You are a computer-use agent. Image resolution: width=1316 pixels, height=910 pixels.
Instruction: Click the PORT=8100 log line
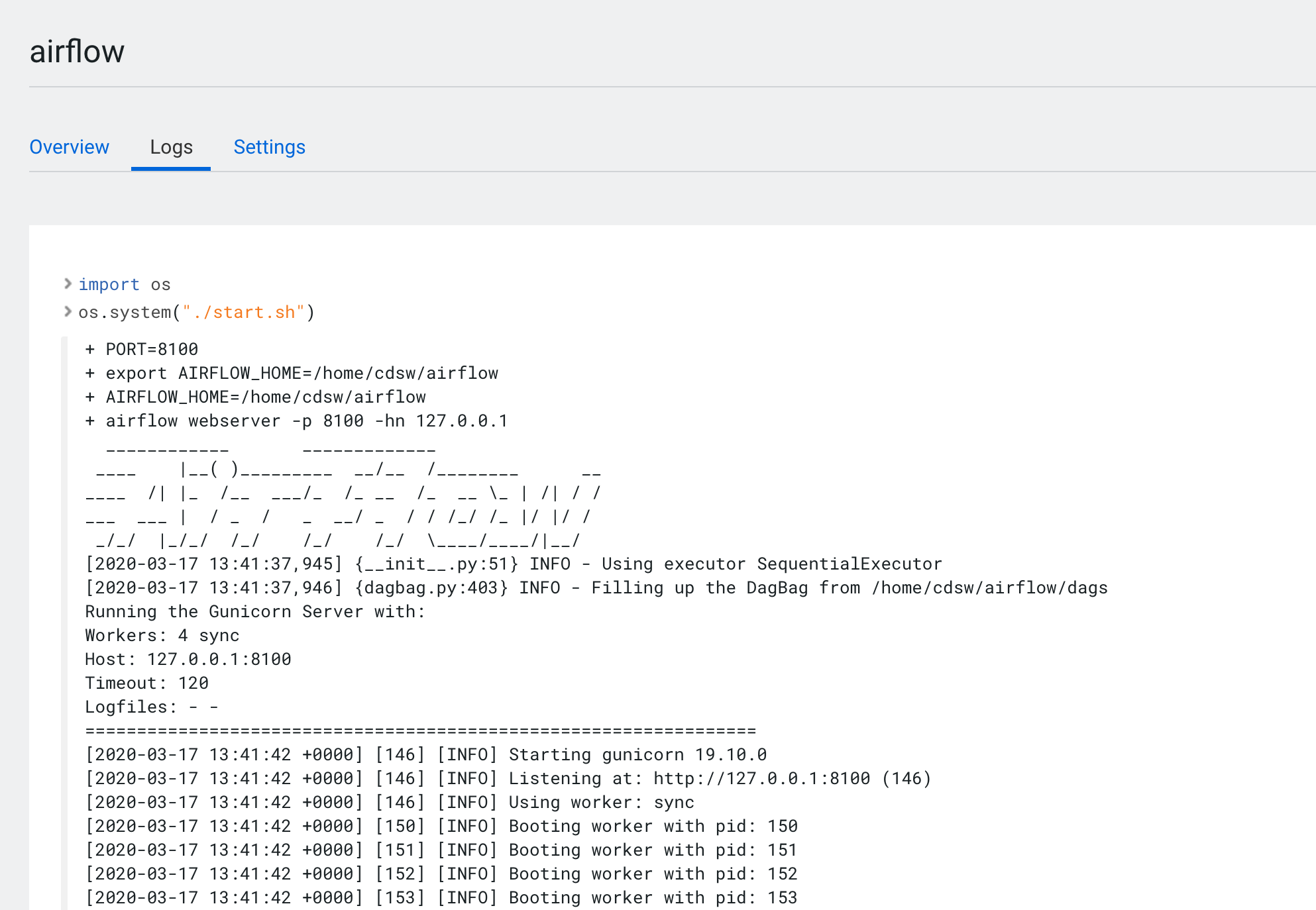pos(141,349)
